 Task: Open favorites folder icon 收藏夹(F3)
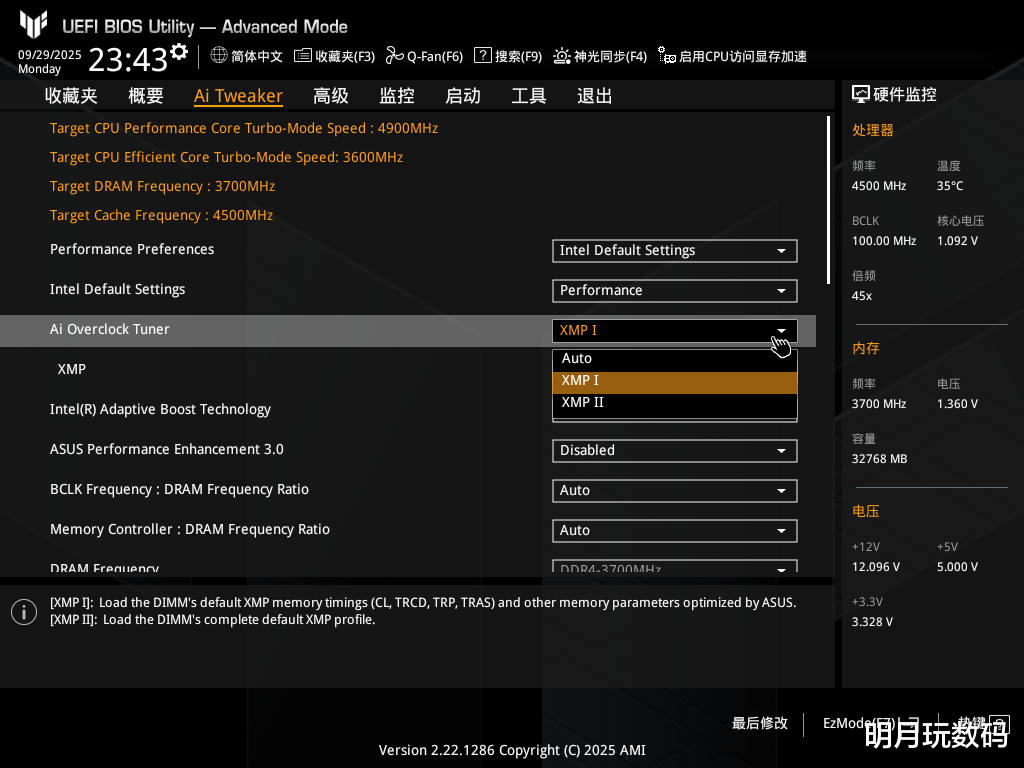coord(302,56)
